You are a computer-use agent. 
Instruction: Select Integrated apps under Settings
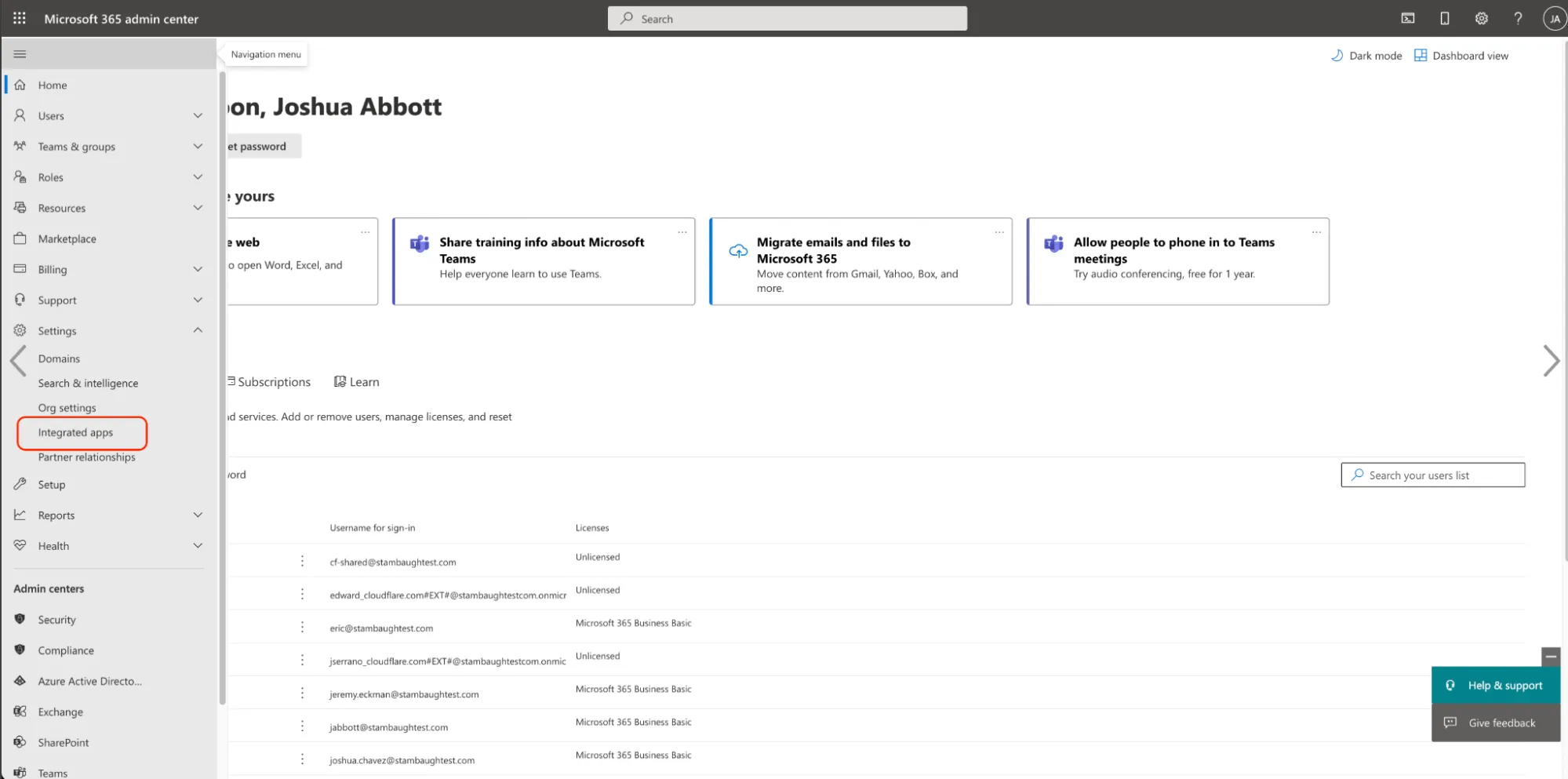(75, 432)
